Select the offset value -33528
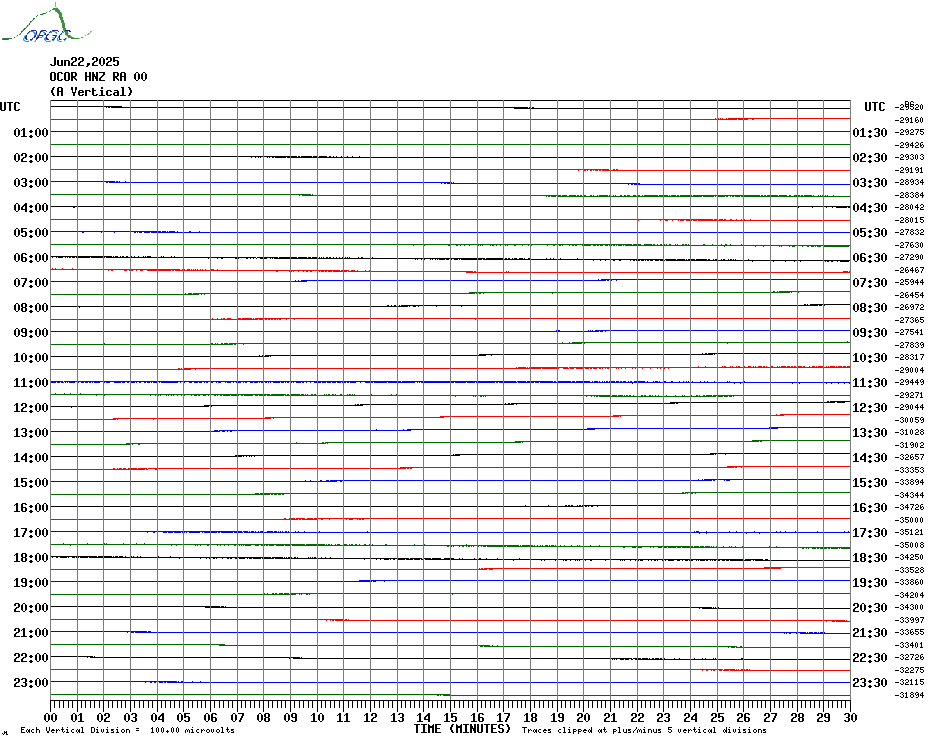Screen dimensions: 930x744 point(909,570)
